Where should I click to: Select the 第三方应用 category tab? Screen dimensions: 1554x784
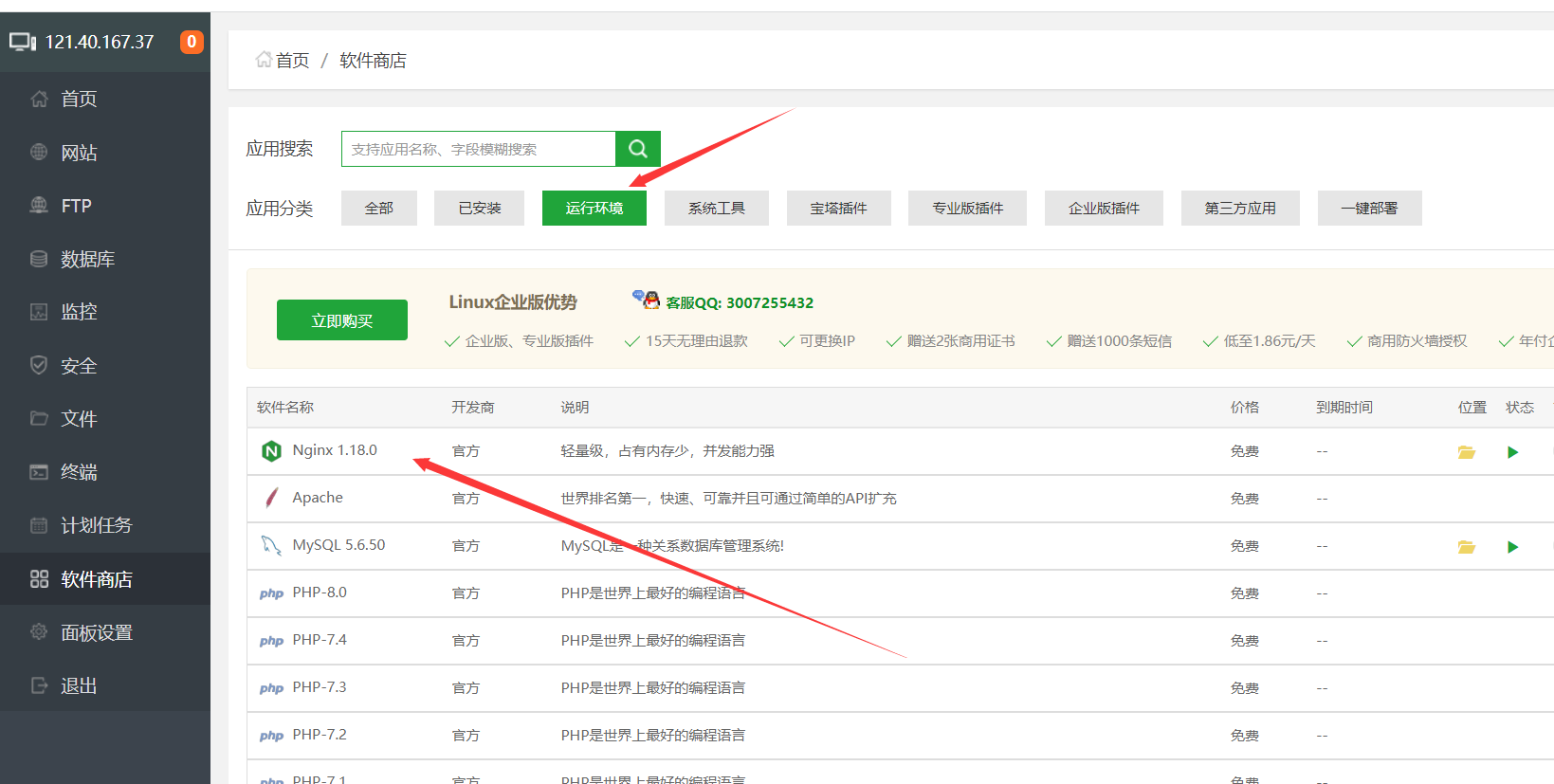(1240, 208)
